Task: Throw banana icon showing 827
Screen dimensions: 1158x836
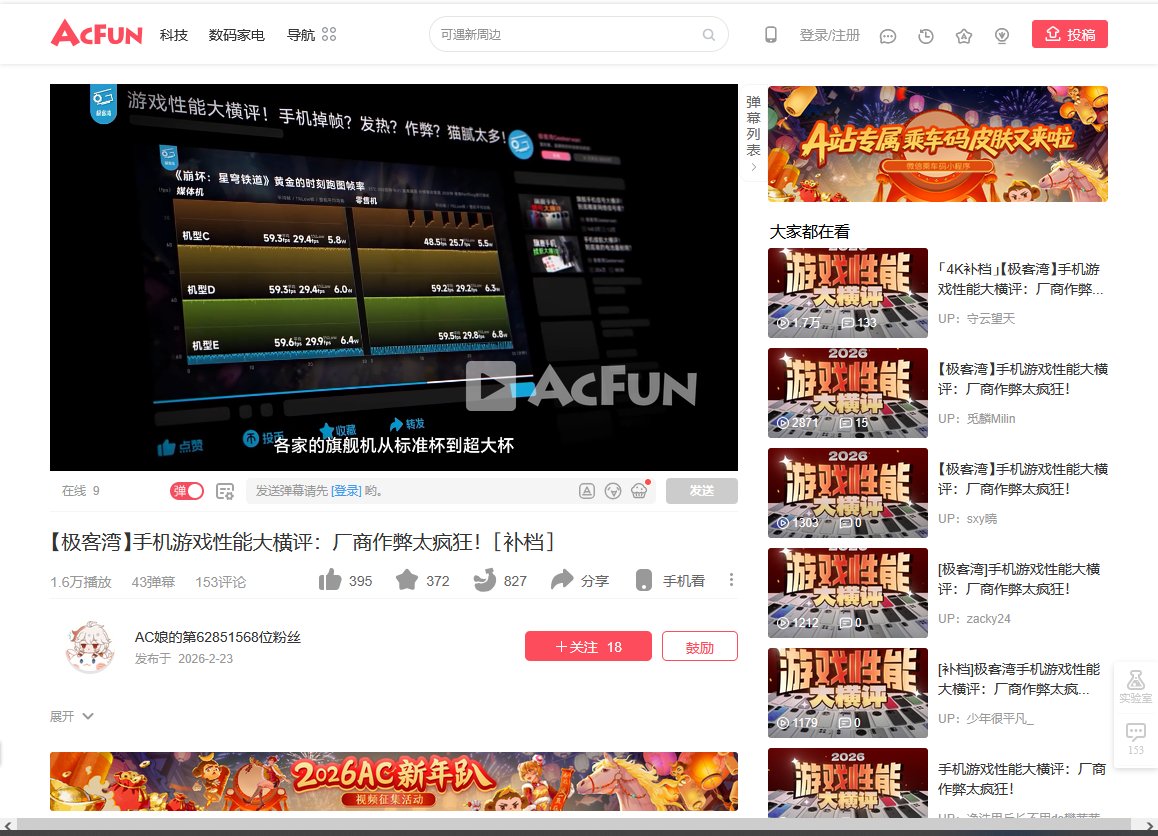Action: coord(484,580)
